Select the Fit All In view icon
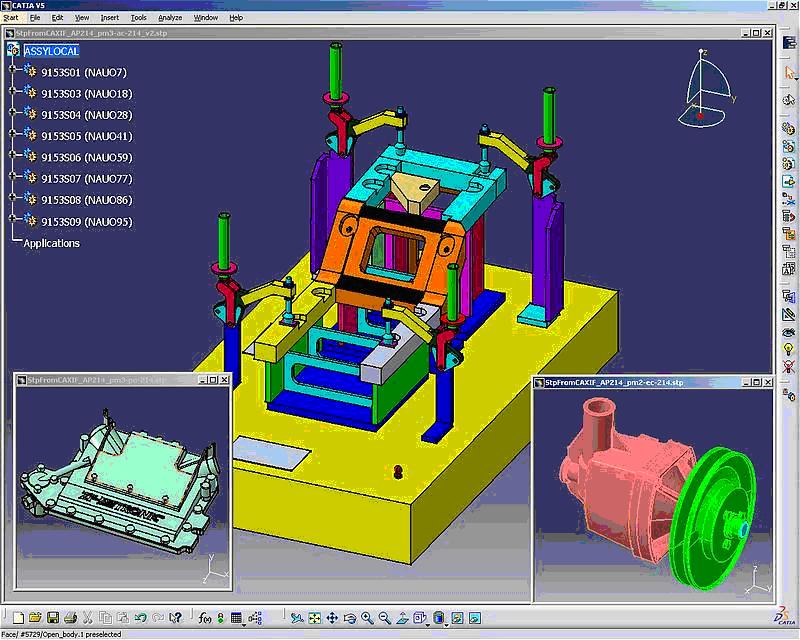This screenshot has height=640, width=800. (315, 618)
